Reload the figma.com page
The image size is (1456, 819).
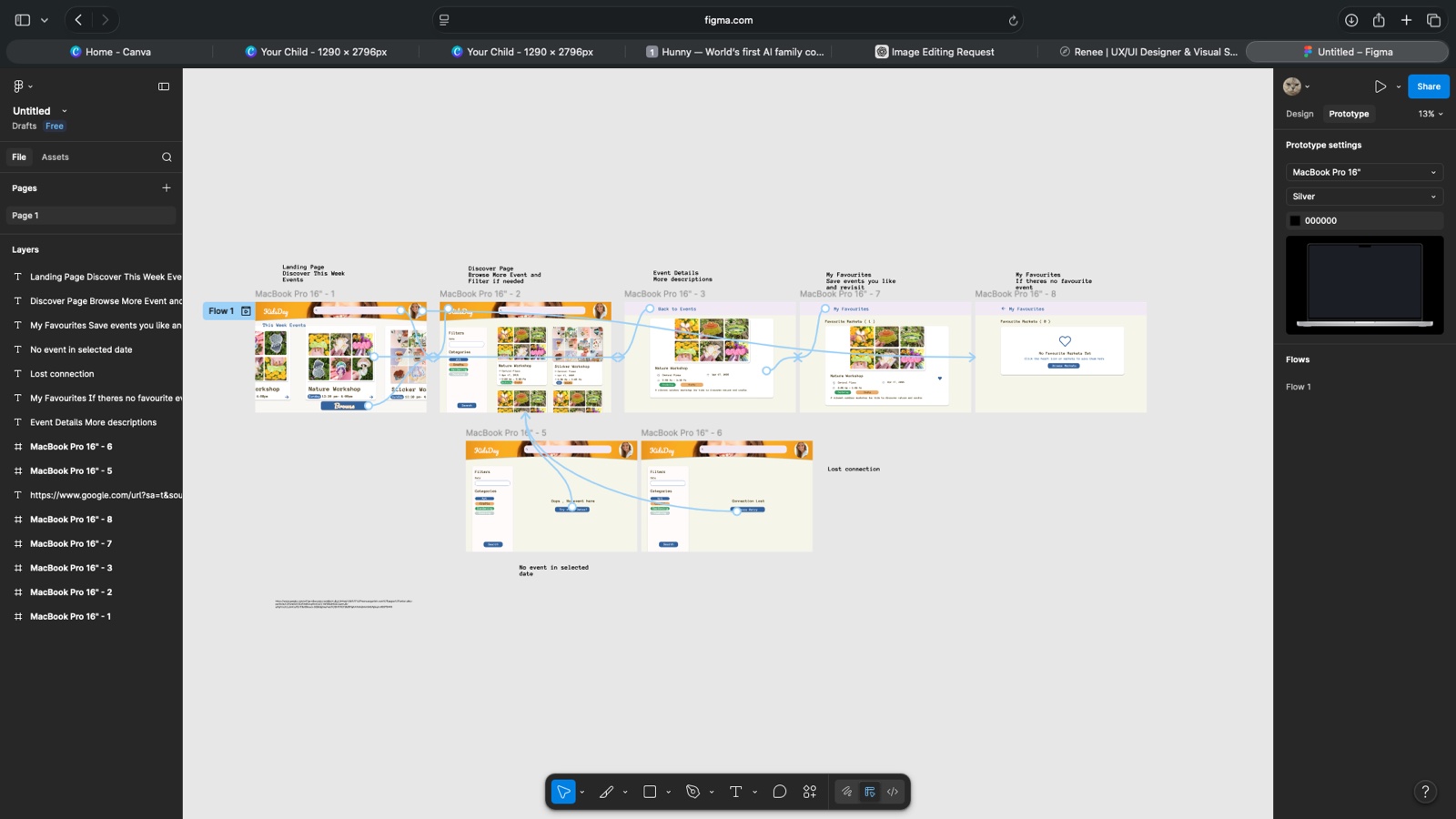coord(1013,20)
